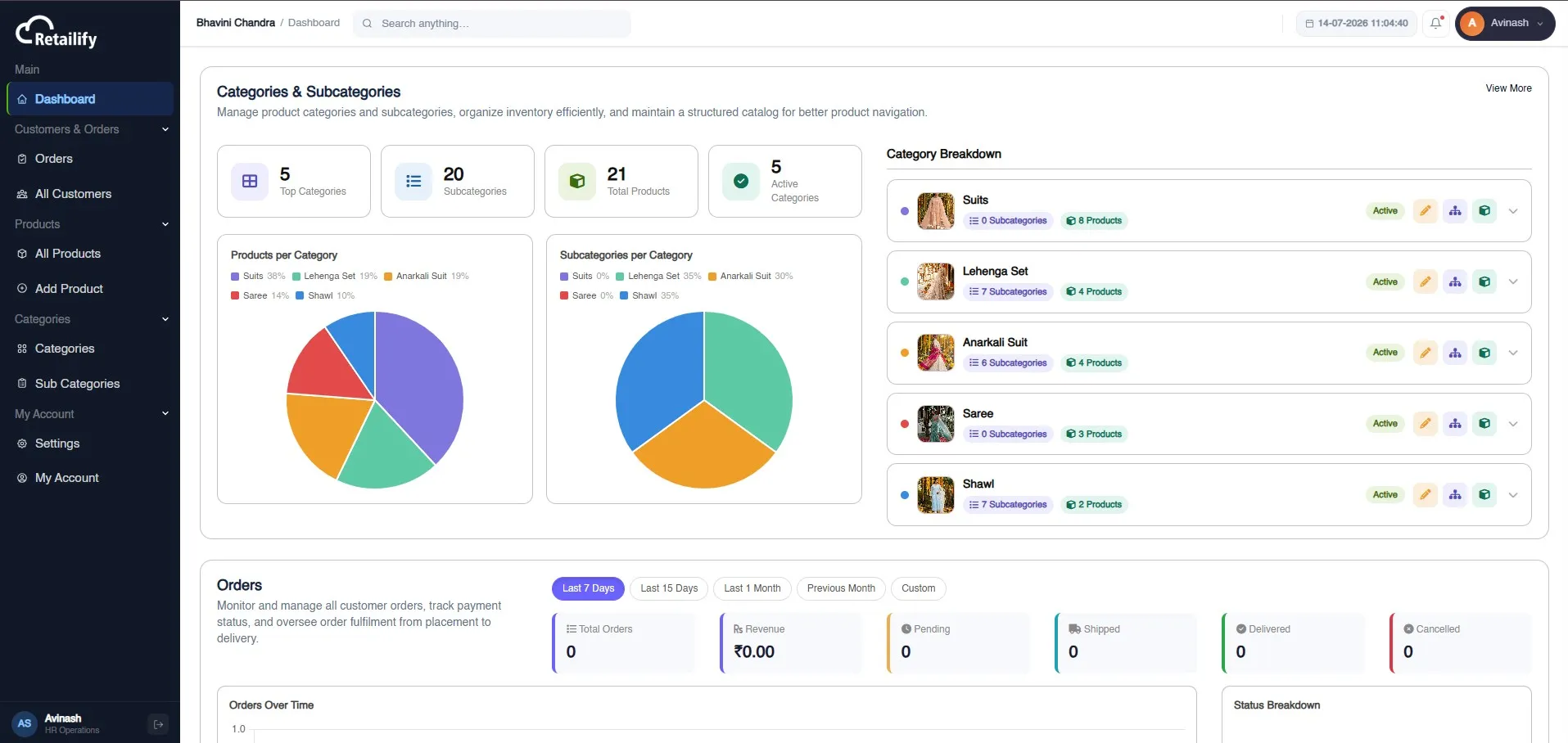Click the edit pencil icon for Saree
This screenshot has height=743, width=1568.
pyautogui.click(x=1426, y=423)
